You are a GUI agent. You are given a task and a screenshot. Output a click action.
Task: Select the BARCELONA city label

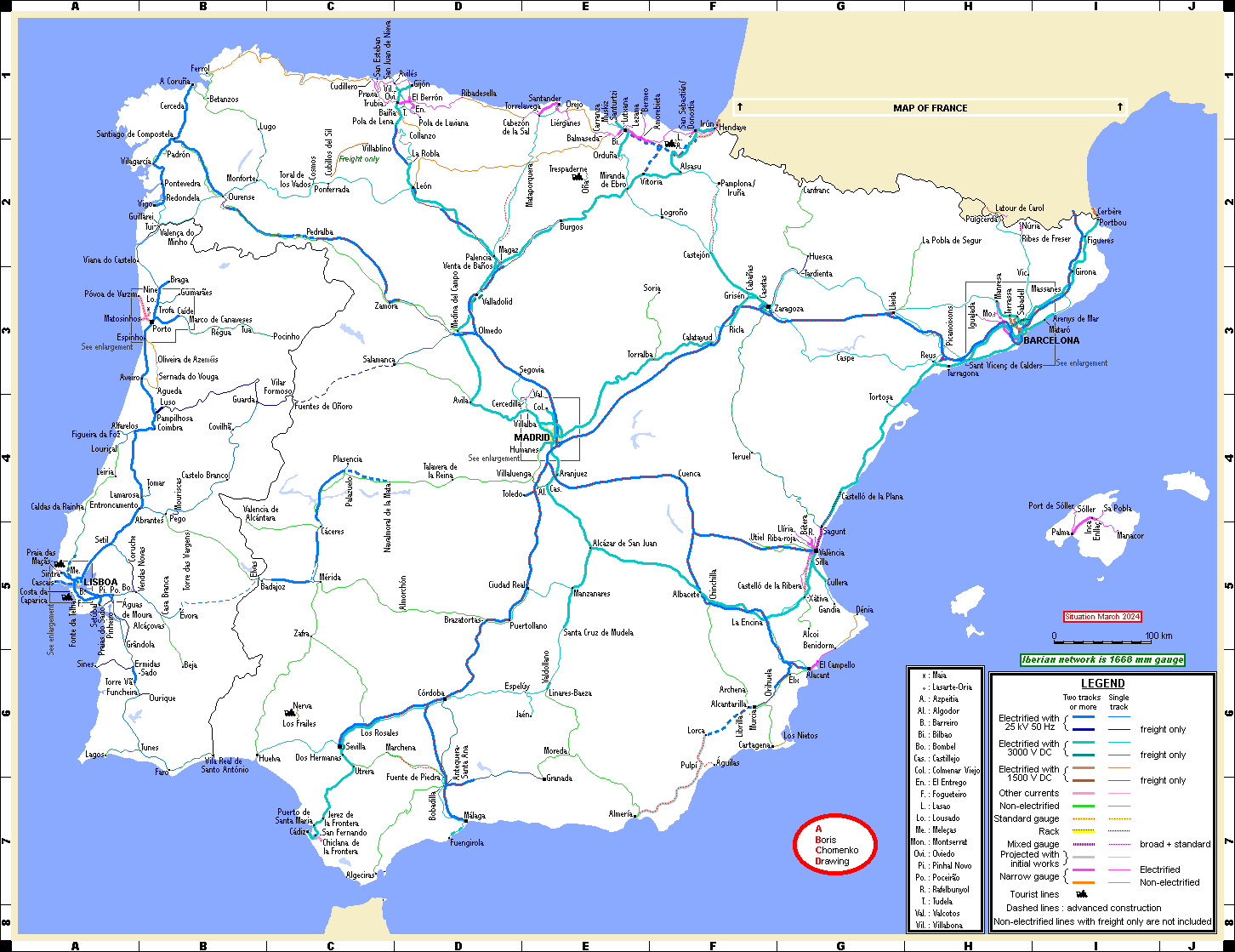1051,340
